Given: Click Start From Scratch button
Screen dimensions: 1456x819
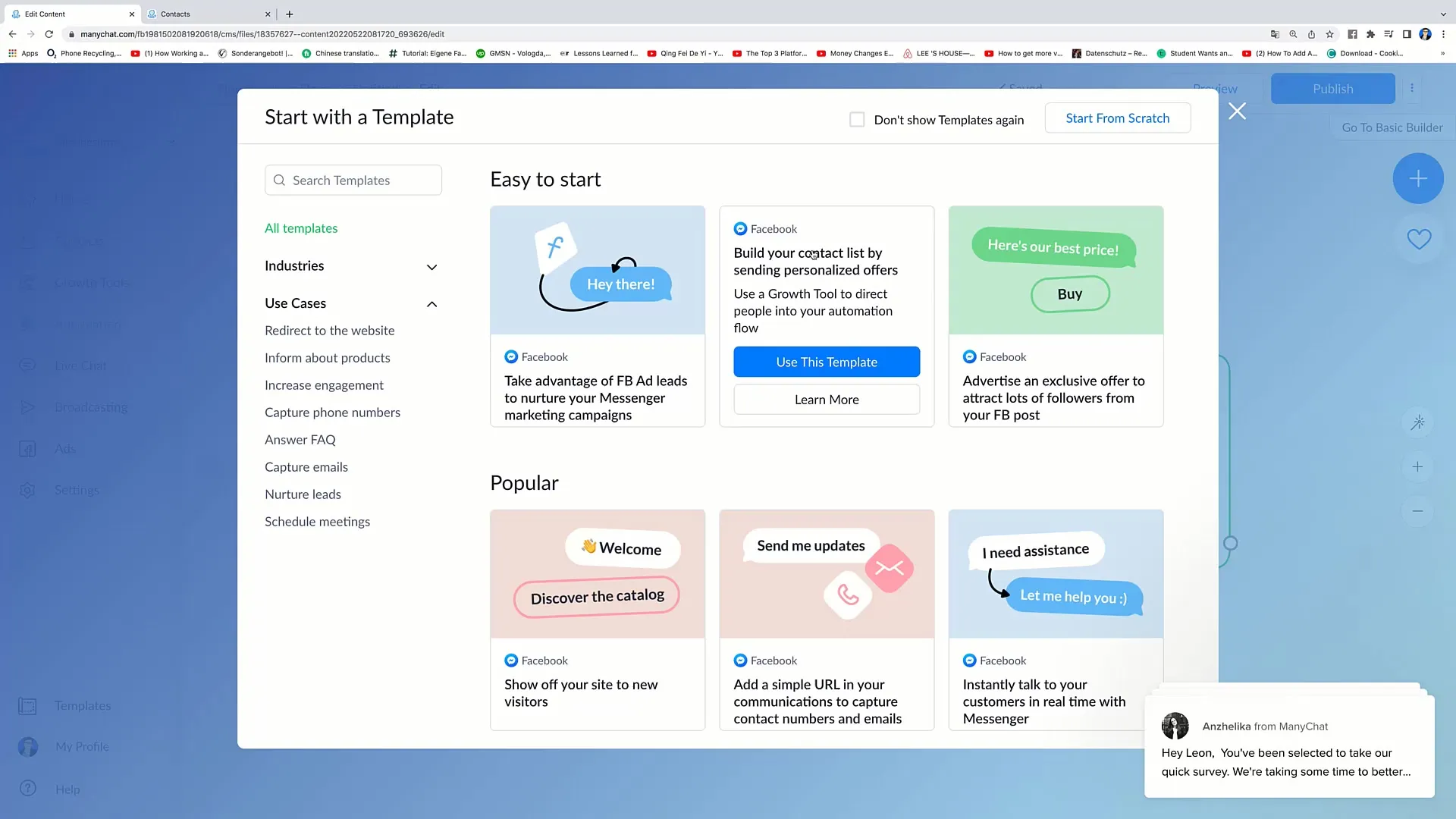Looking at the screenshot, I should (x=1117, y=118).
